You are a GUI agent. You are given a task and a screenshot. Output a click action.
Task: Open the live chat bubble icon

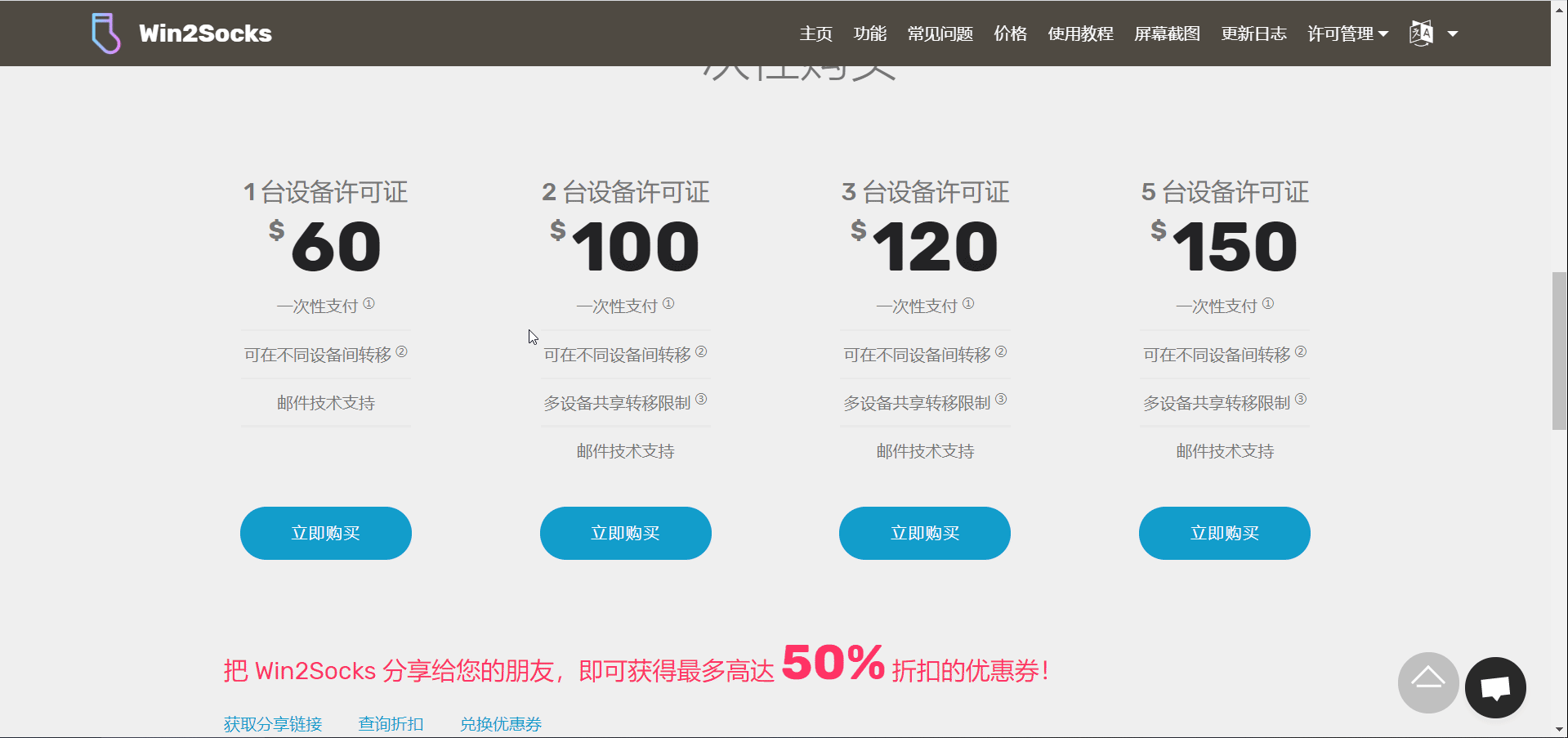(1494, 687)
